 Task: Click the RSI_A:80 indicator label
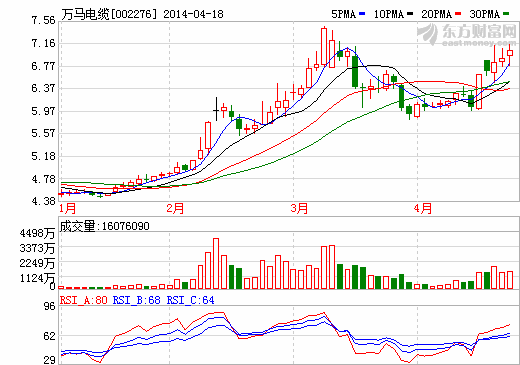coord(84,300)
